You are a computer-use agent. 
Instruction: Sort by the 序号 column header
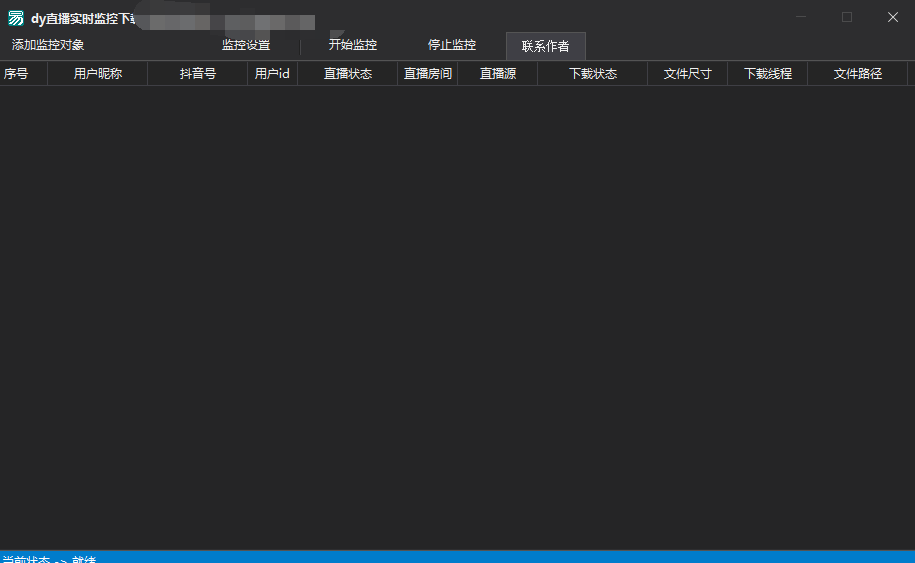point(16,74)
